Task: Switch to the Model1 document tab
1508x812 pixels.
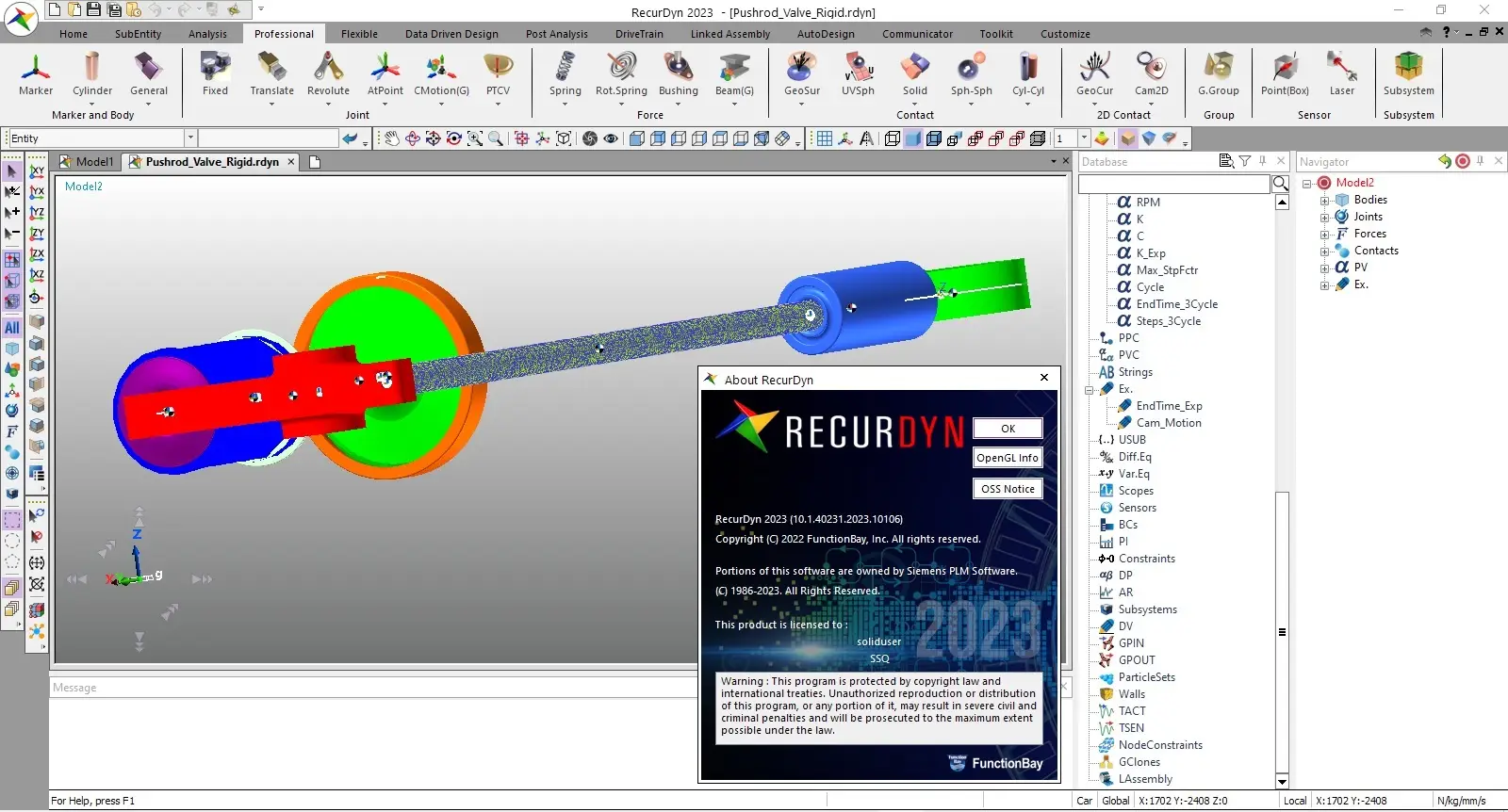Action: point(87,162)
